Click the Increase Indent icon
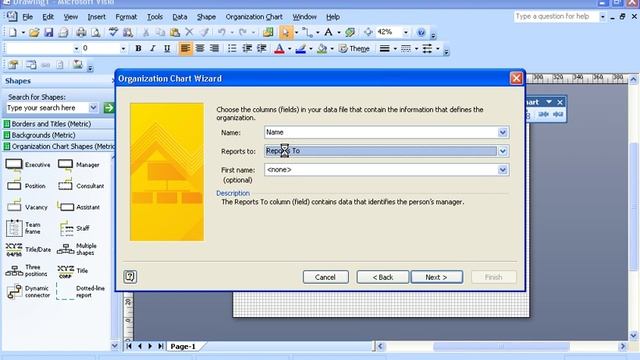Image resolution: width=640 pixels, height=360 pixels. click(262, 49)
